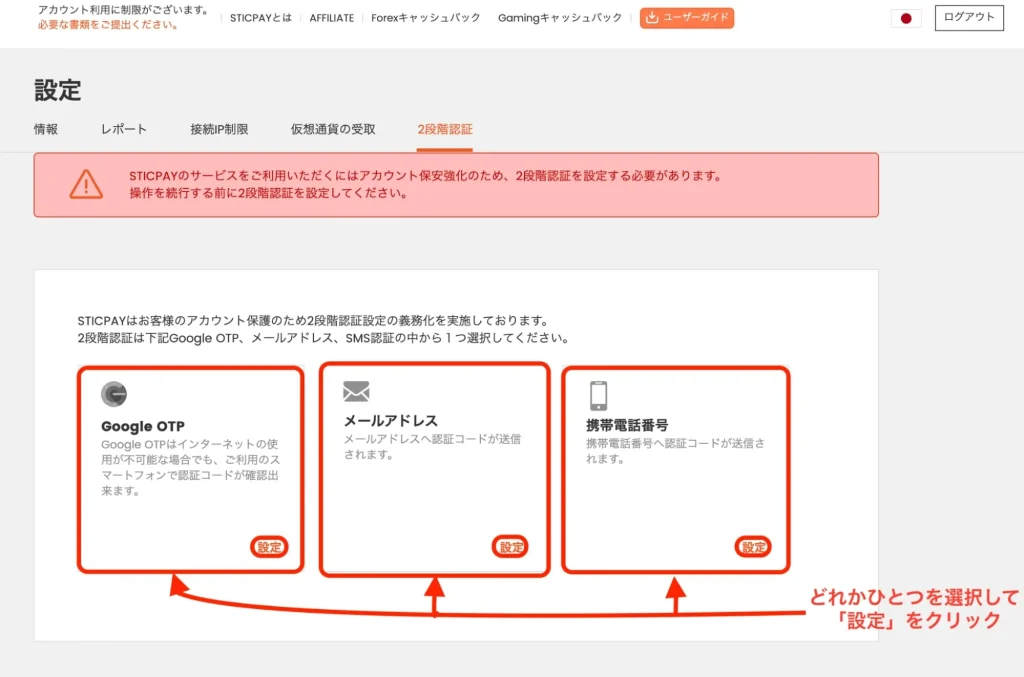Screen dimensions: 1024x677
Task: Open the 情報 tab
Action: pyautogui.click(x=46, y=129)
